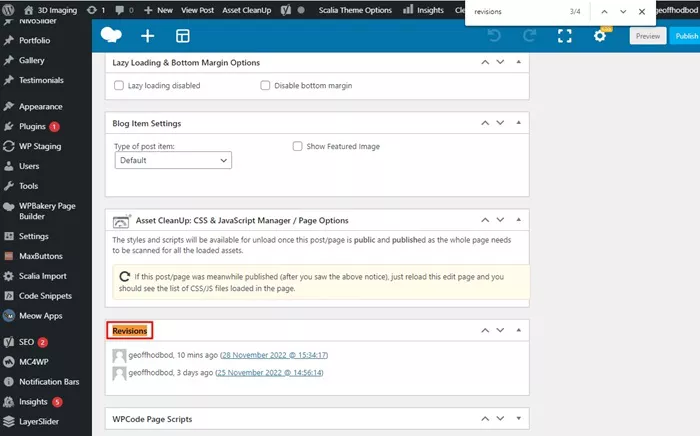This screenshot has height=436, width=700.
Task: Tick Disable bottom margin checkbox
Action: pos(265,85)
